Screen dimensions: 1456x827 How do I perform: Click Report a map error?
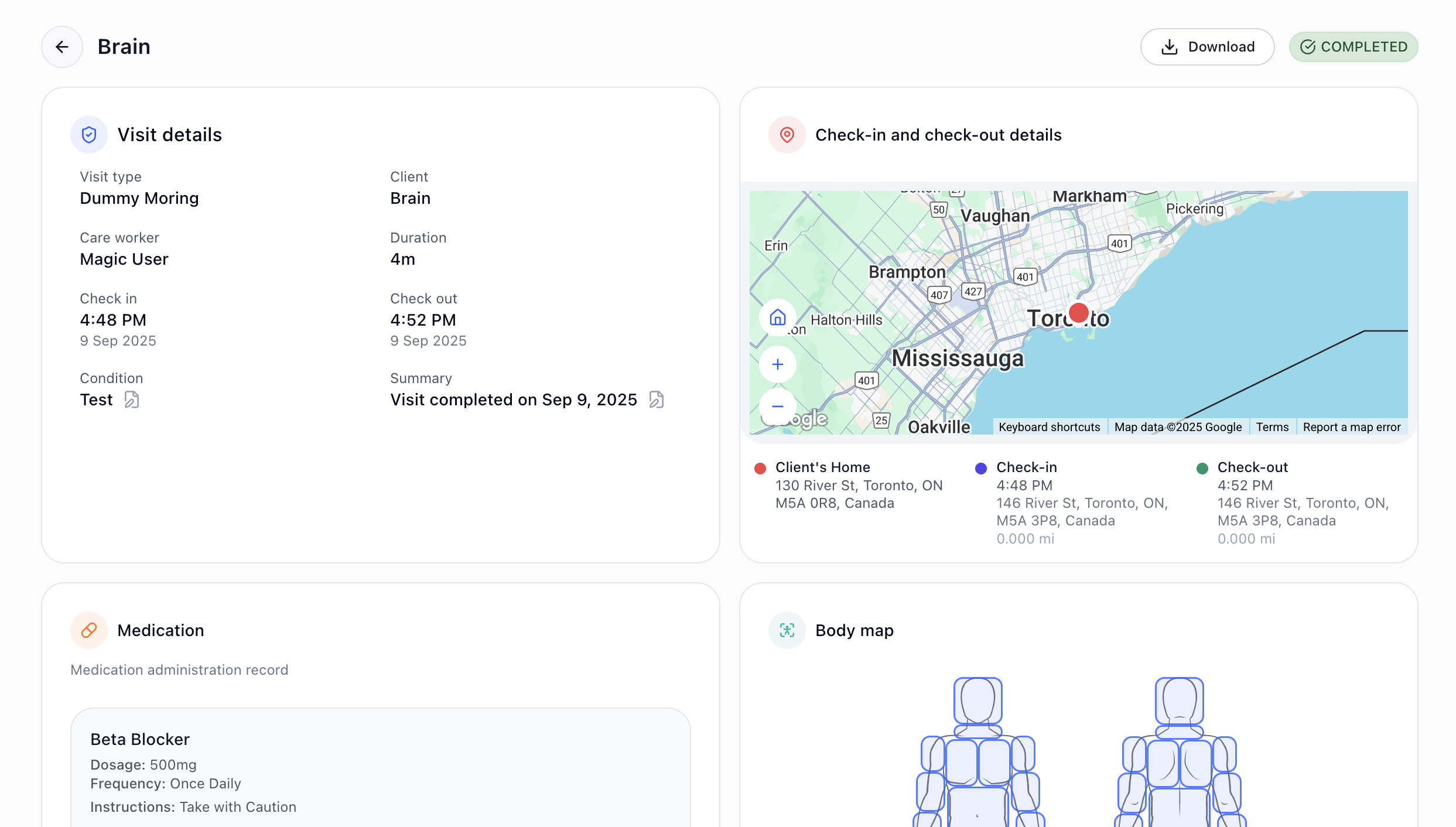(x=1351, y=427)
